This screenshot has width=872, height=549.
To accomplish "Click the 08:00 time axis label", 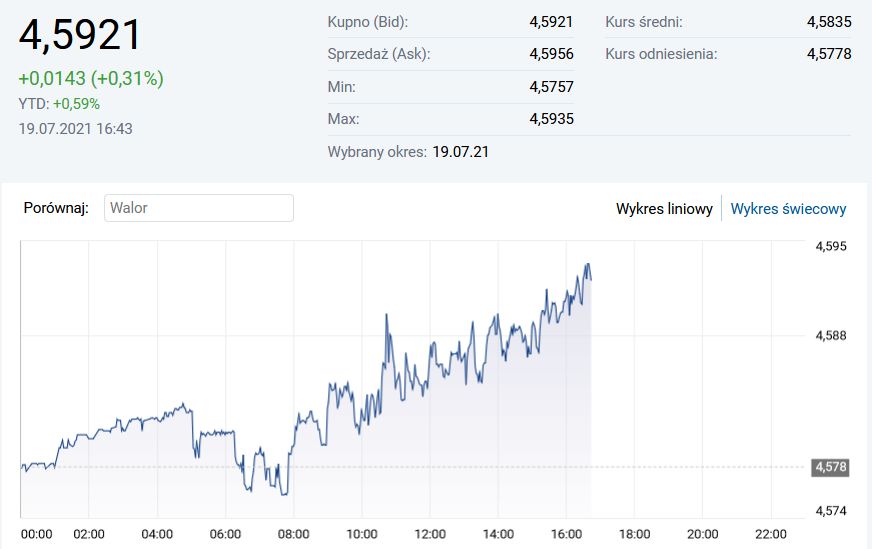I will click(293, 533).
